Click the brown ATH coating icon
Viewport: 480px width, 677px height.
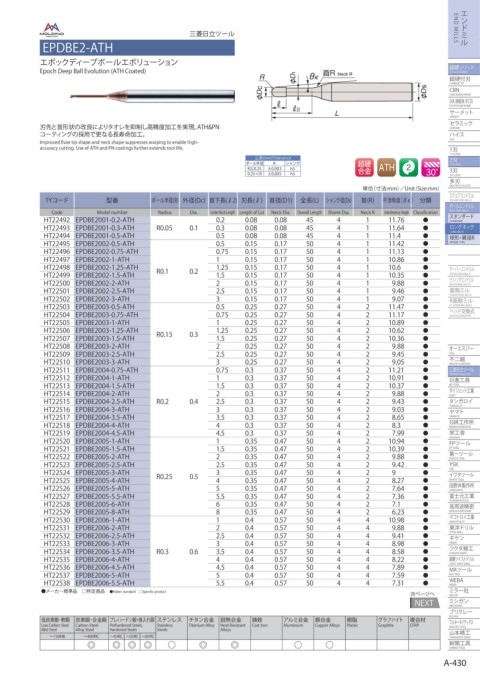[x=386, y=168]
